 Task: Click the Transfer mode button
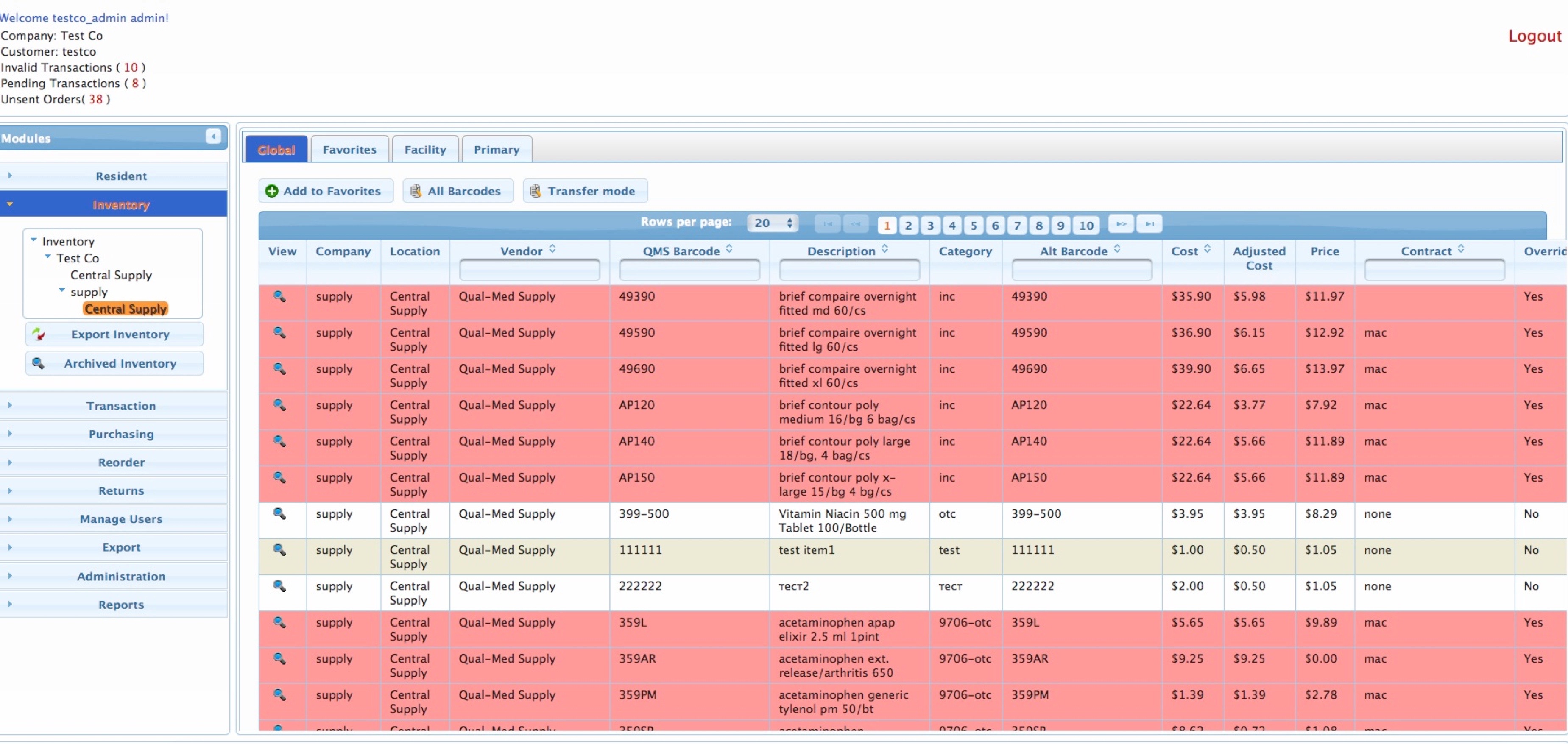[x=584, y=192]
